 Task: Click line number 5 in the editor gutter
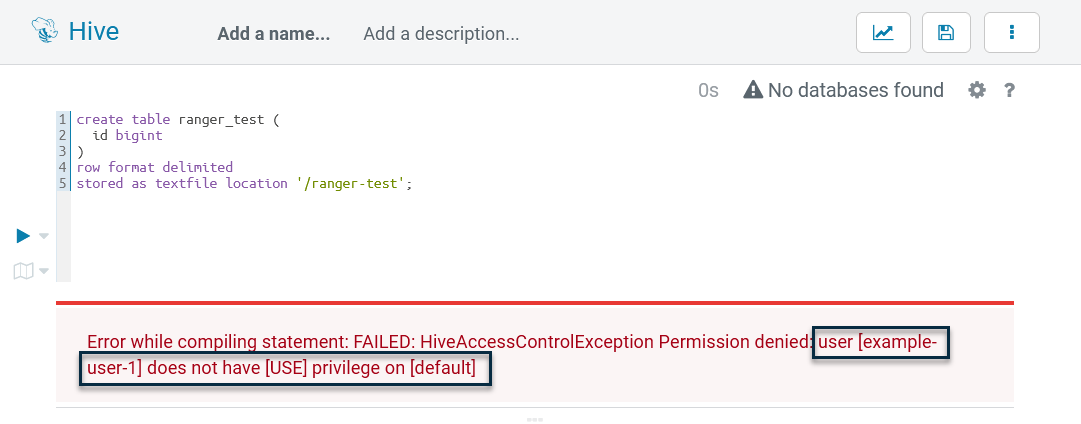pos(62,183)
